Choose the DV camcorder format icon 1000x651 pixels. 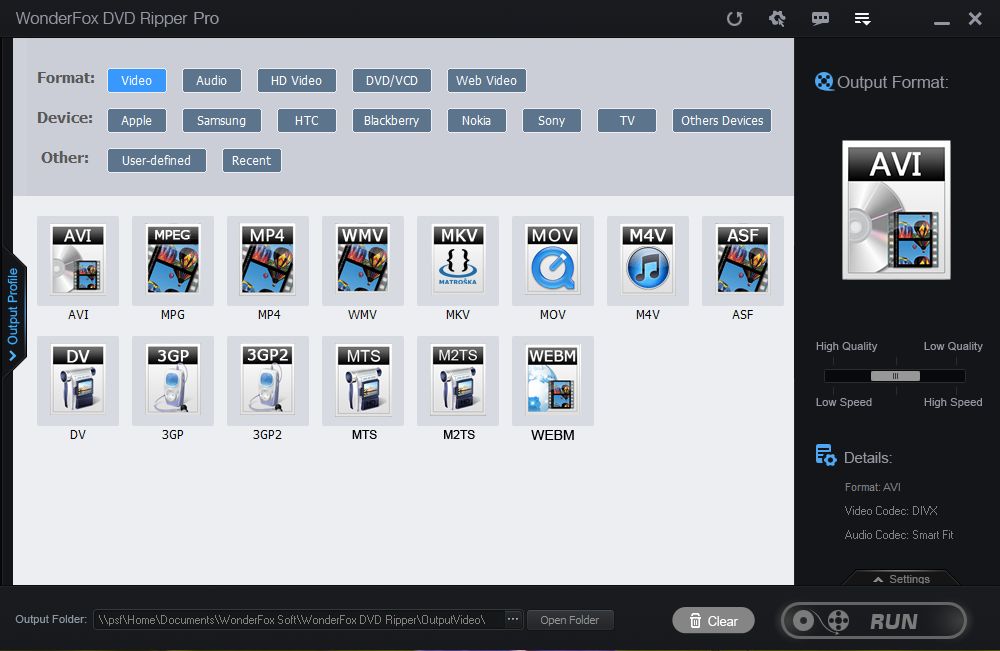click(78, 381)
